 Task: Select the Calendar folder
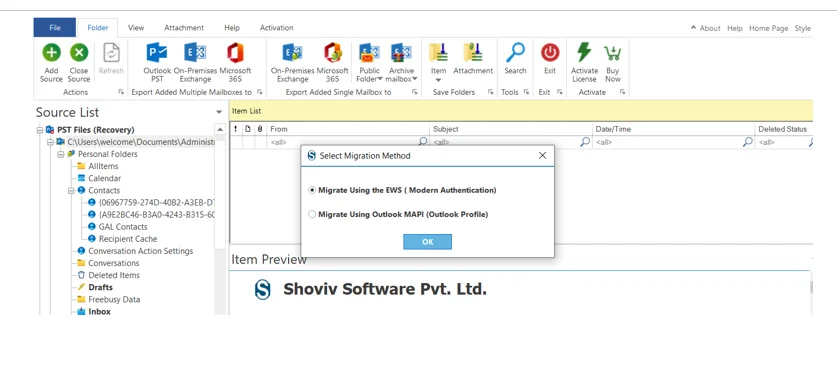click(x=104, y=178)
